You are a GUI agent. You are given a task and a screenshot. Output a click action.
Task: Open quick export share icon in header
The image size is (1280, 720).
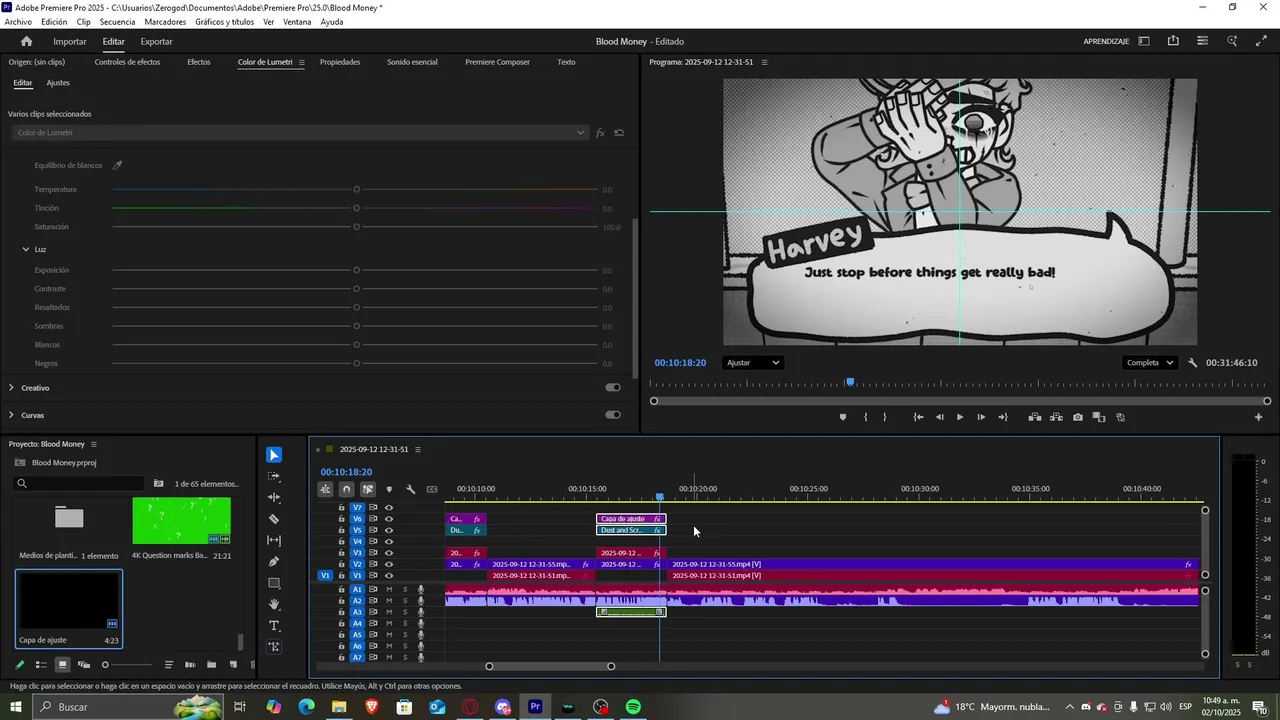click(1173, 41)
